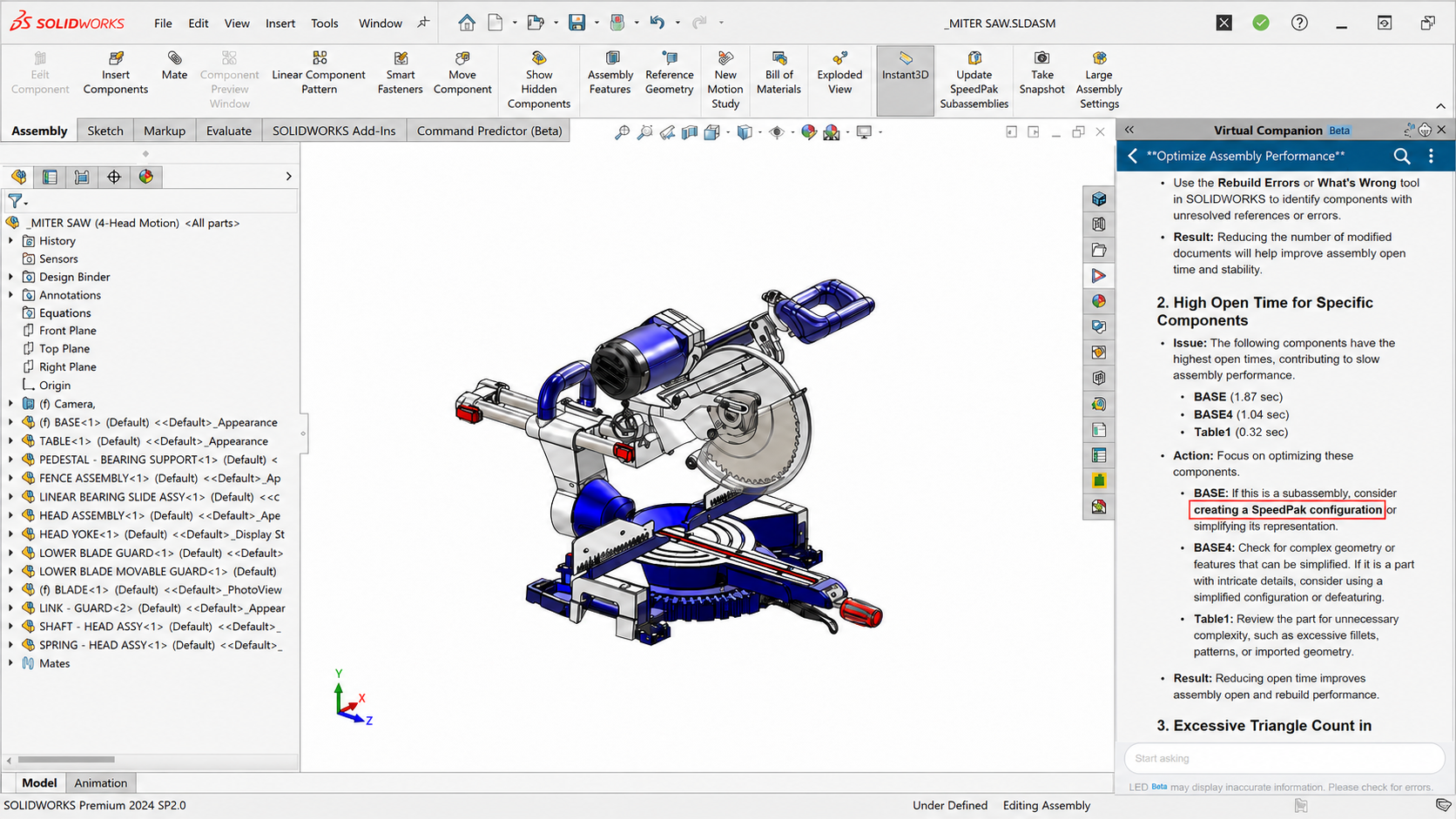This screenshot has width=1456, height=819.
Task: Collapse the ribbon with chevron
Action: pos(1440,106)
